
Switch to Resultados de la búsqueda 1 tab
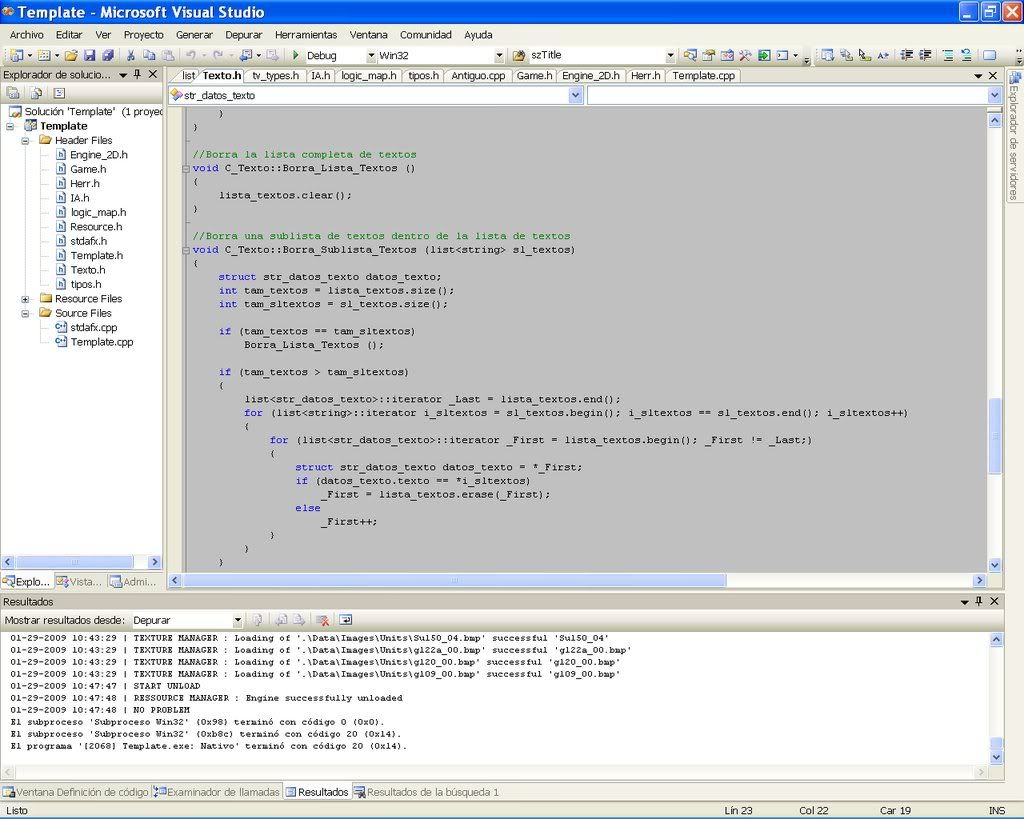tap(426, 792)
